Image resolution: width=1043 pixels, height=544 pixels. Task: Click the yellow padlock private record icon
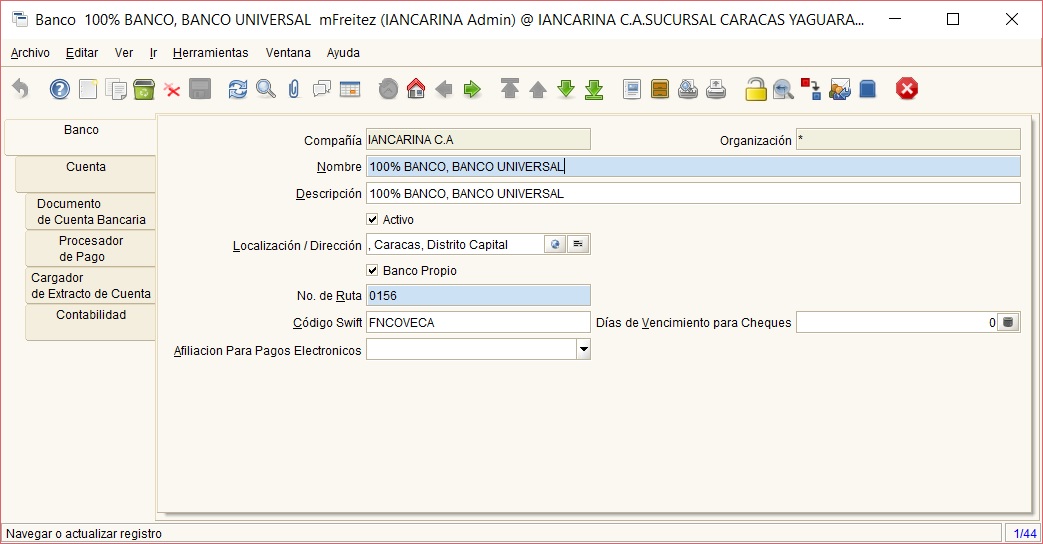point(755,88)
